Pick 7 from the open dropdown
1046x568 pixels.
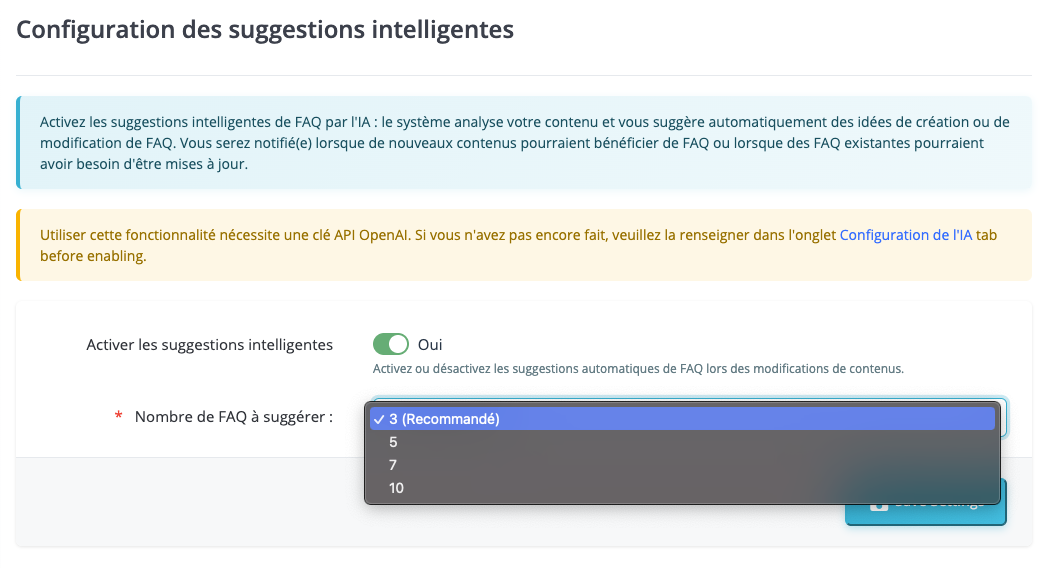[394, 465]
